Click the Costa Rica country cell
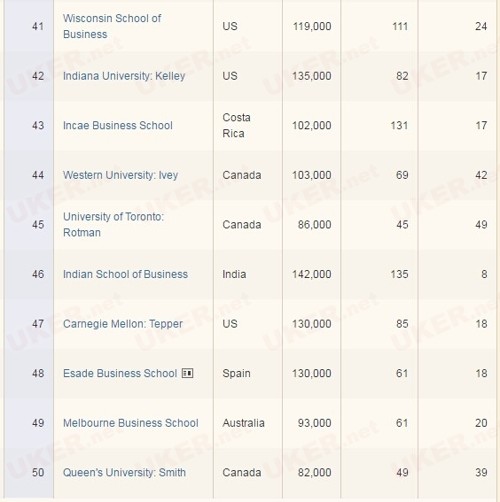The width and height of the screenshot is (500, 502). pyautogui.click(x=248, y=126)
